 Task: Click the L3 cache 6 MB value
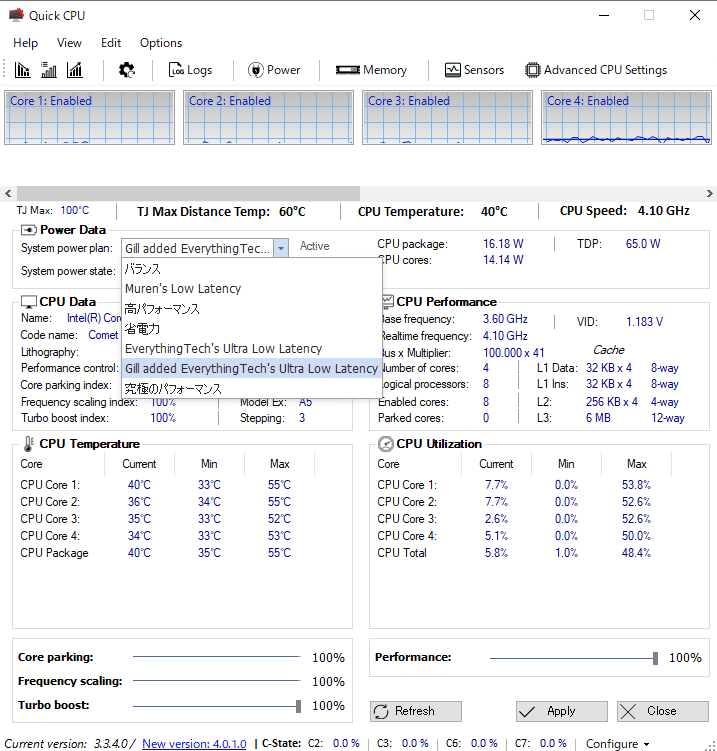tap(598, 418)
